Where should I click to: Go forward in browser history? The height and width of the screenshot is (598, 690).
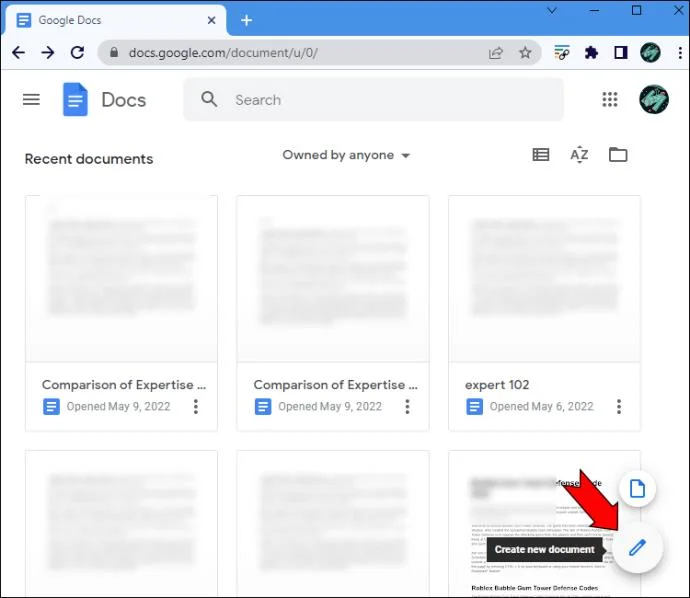coord(48,53)
